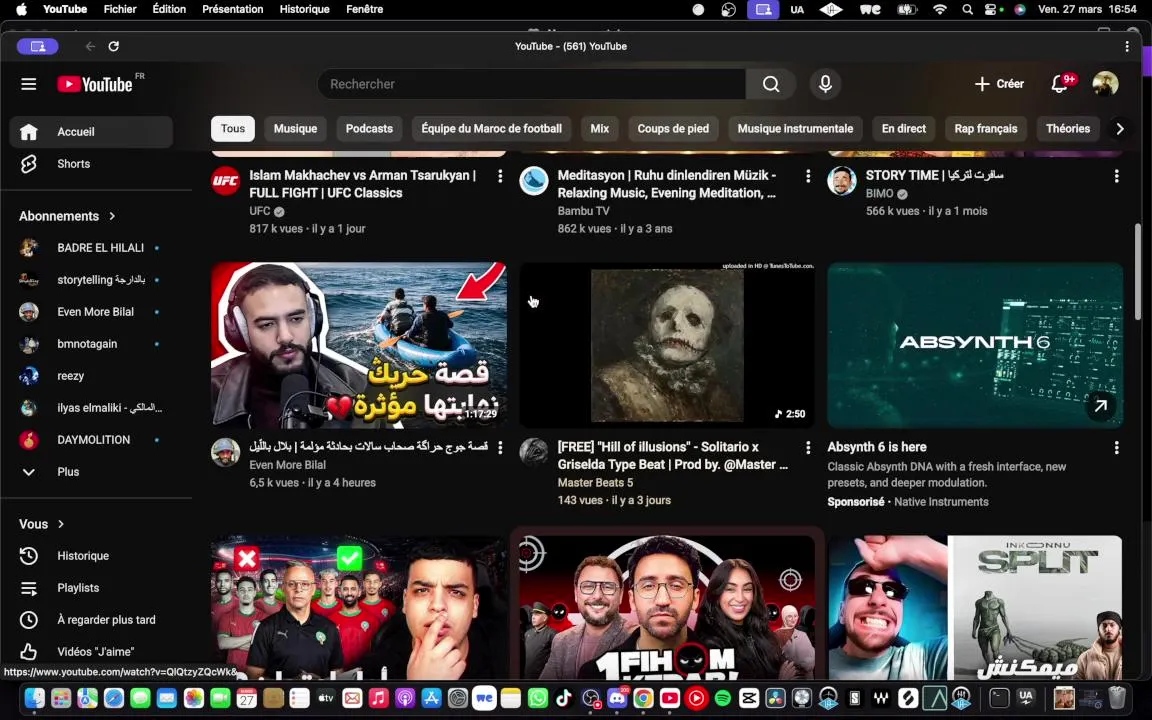Select the En direct chip
Screen dimensions: 1152x720
[904, 129]
